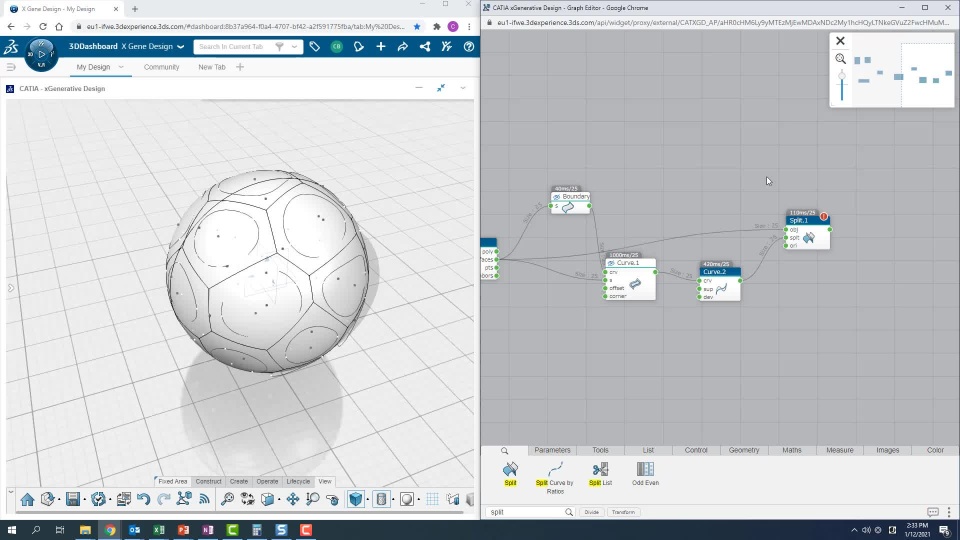Click the minimap zoom slider handle
960x540 pixels.
tap(842, 76)
